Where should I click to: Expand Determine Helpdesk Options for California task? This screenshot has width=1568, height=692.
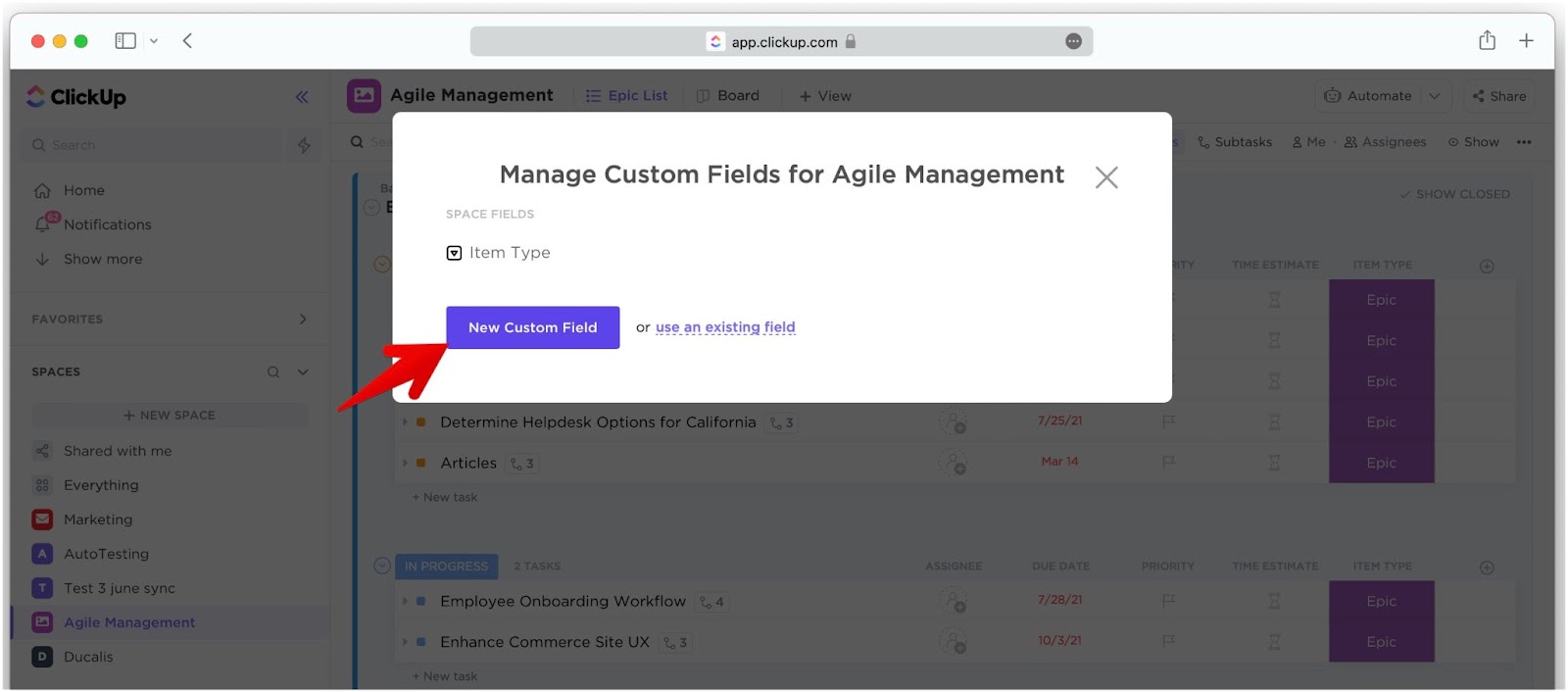(x=405, y=422)
